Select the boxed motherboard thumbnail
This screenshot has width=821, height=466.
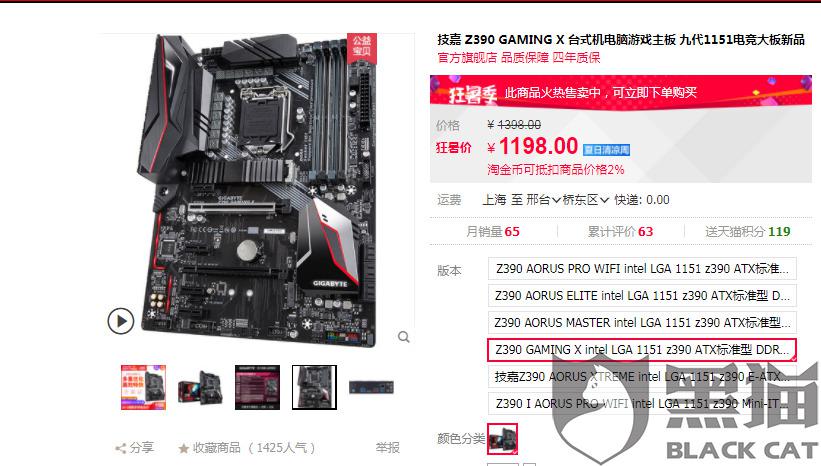coord(201,387)
